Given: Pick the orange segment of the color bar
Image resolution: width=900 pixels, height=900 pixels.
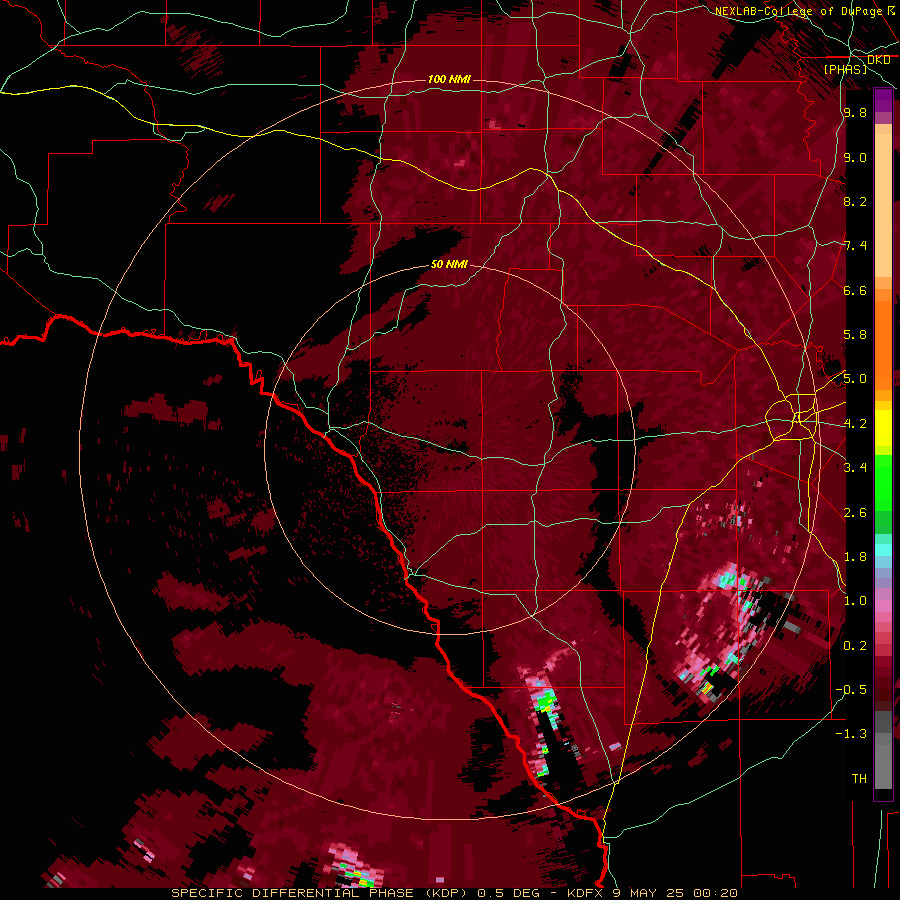Looking at the screenshot, I should click(883, 344).
